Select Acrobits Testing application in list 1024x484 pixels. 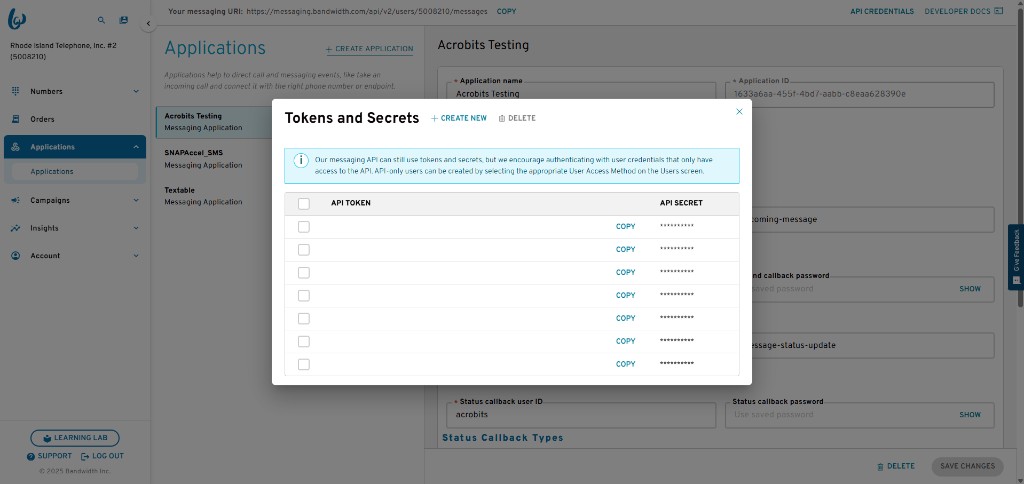tap(214, 122)
